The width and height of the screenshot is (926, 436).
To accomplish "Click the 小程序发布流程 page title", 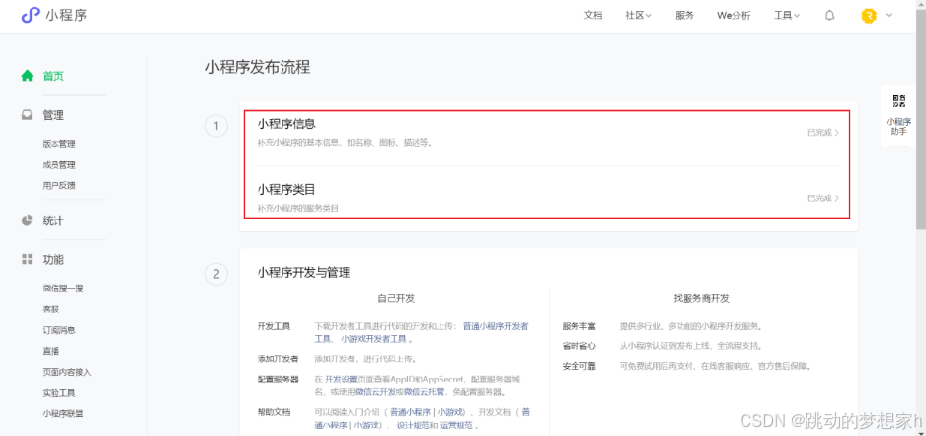I will pos(257,67).
